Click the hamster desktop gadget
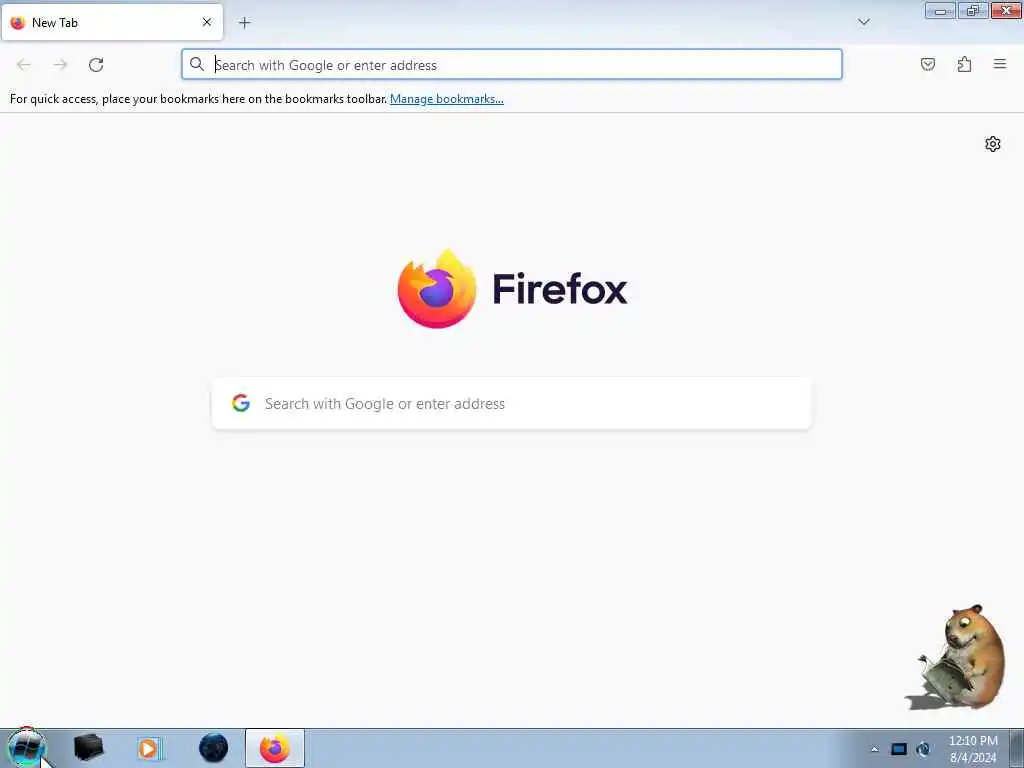1024x768 pixels. coord(959,658)
